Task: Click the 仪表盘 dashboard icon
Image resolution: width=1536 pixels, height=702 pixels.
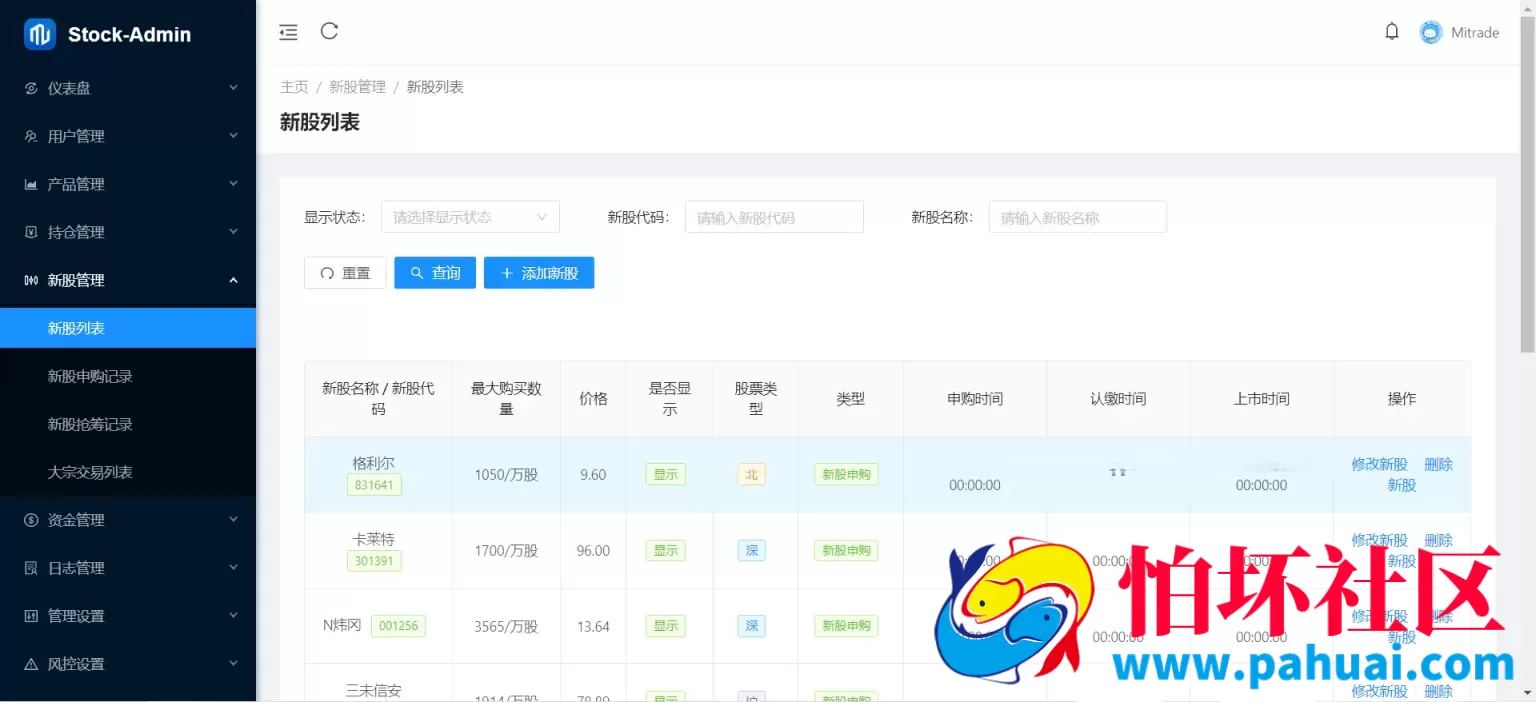Action: tap(31, 88)
